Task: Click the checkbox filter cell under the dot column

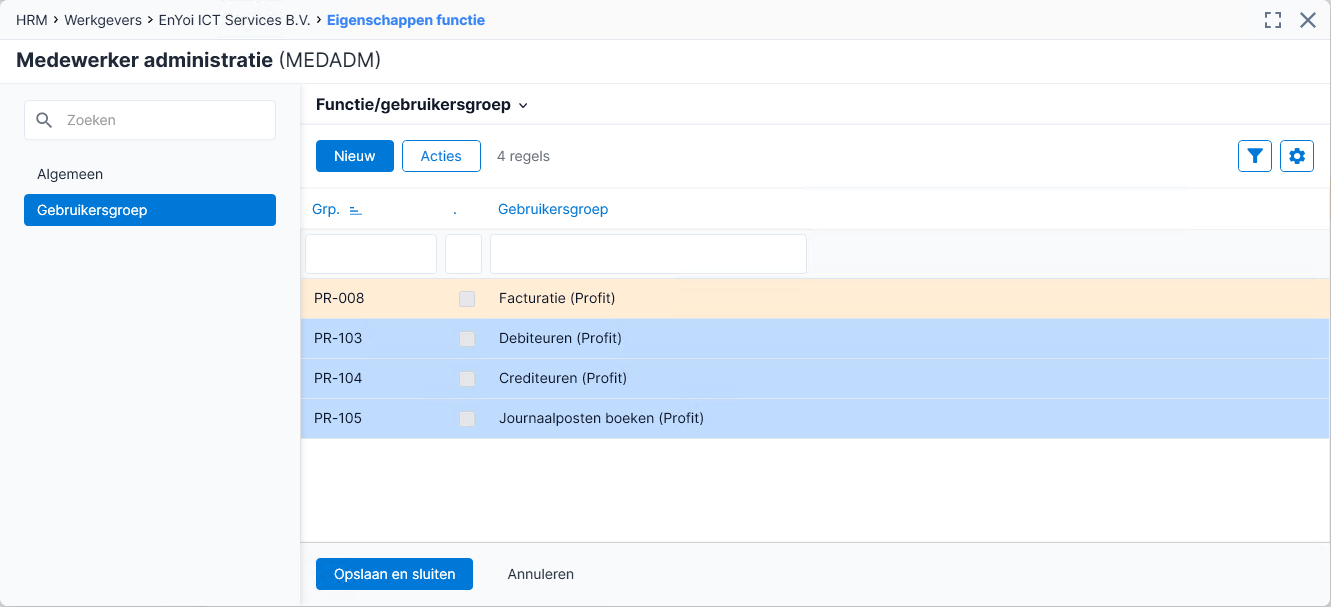Action: pyautogui.click(x=463, y=254)
